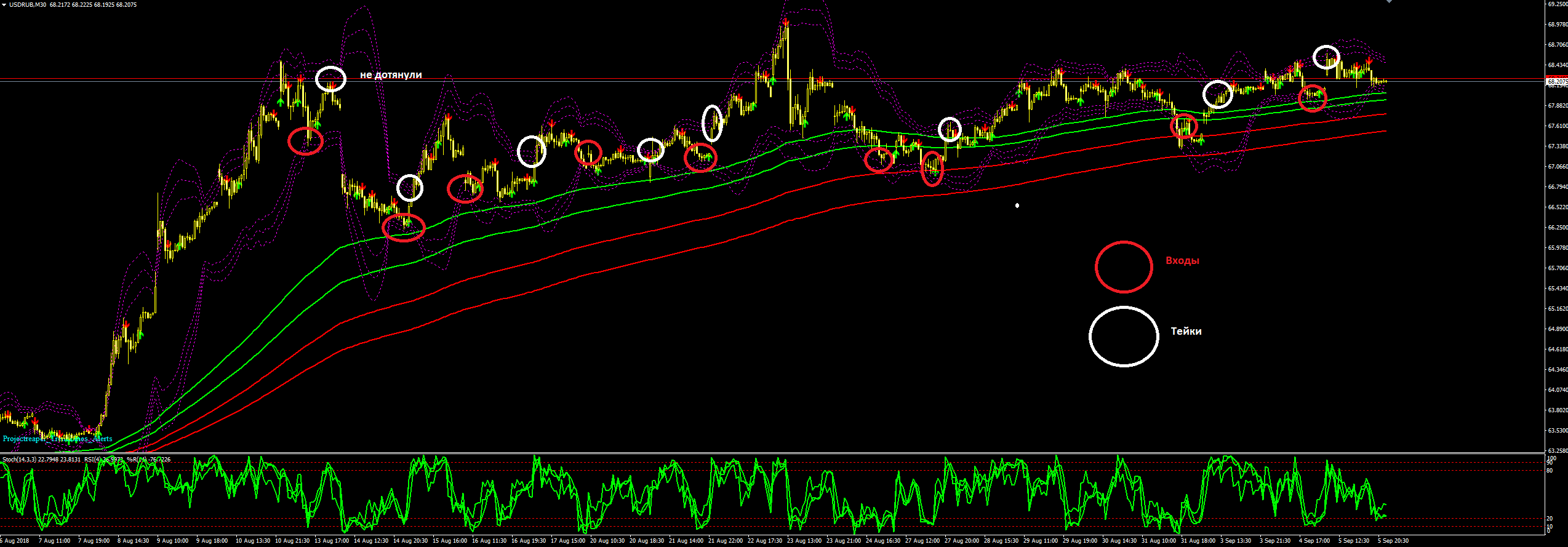
Task: Click the RSI(4) indicator value label
Action: click(104, 460)
